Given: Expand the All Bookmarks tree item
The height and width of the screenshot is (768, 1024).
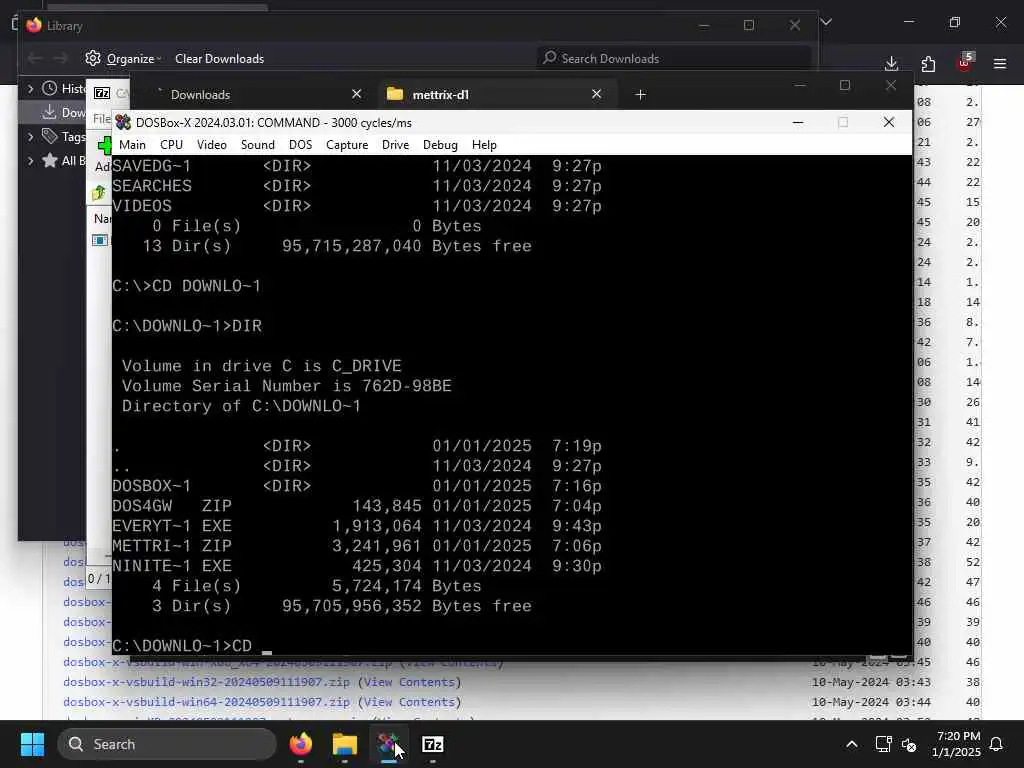Looking at the screenshot, I should [x=30, y=161].
